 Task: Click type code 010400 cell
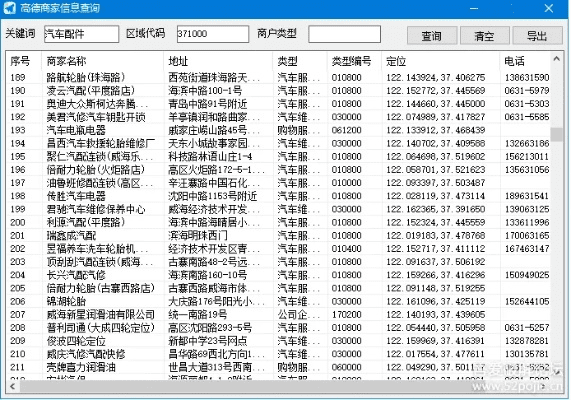point(346,248)
